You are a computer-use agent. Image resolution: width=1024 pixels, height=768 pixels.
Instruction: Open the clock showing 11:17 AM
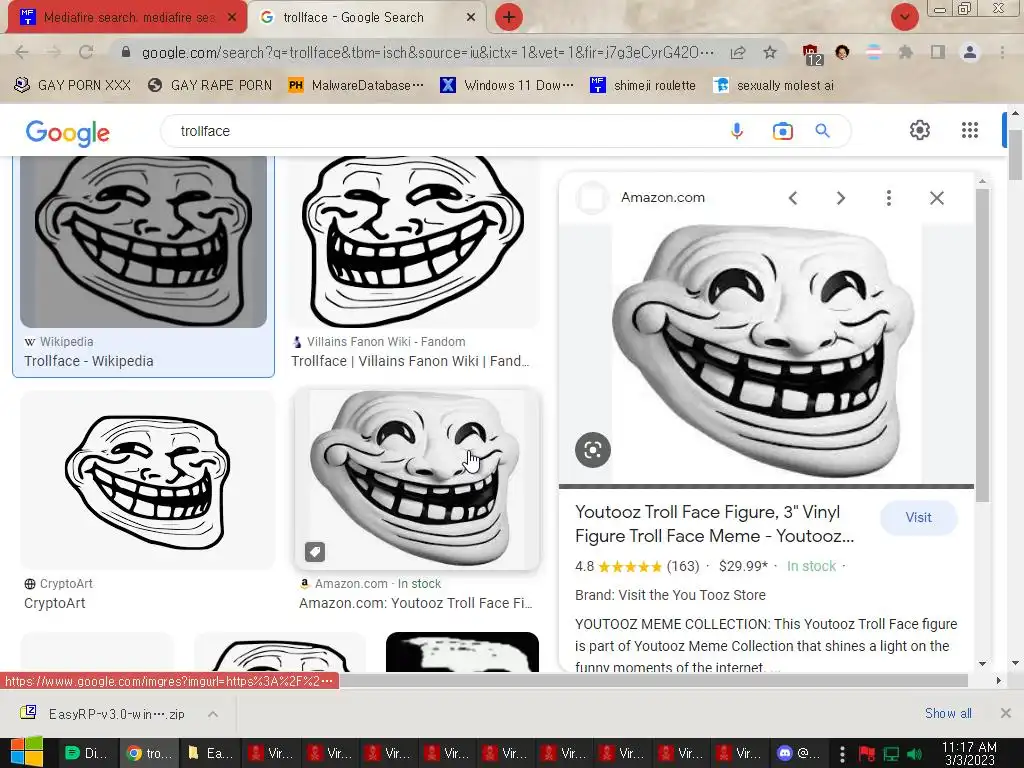pos(969,754)
